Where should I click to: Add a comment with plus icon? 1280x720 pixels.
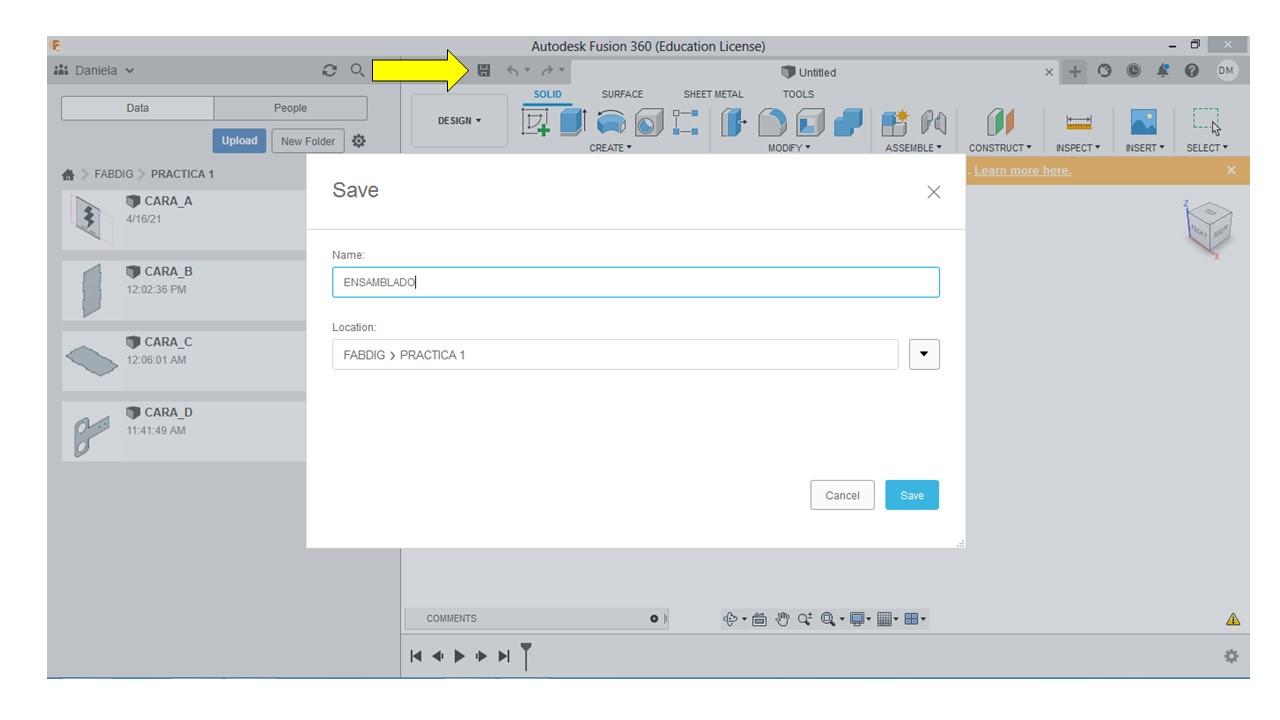[x=652, y=619]
